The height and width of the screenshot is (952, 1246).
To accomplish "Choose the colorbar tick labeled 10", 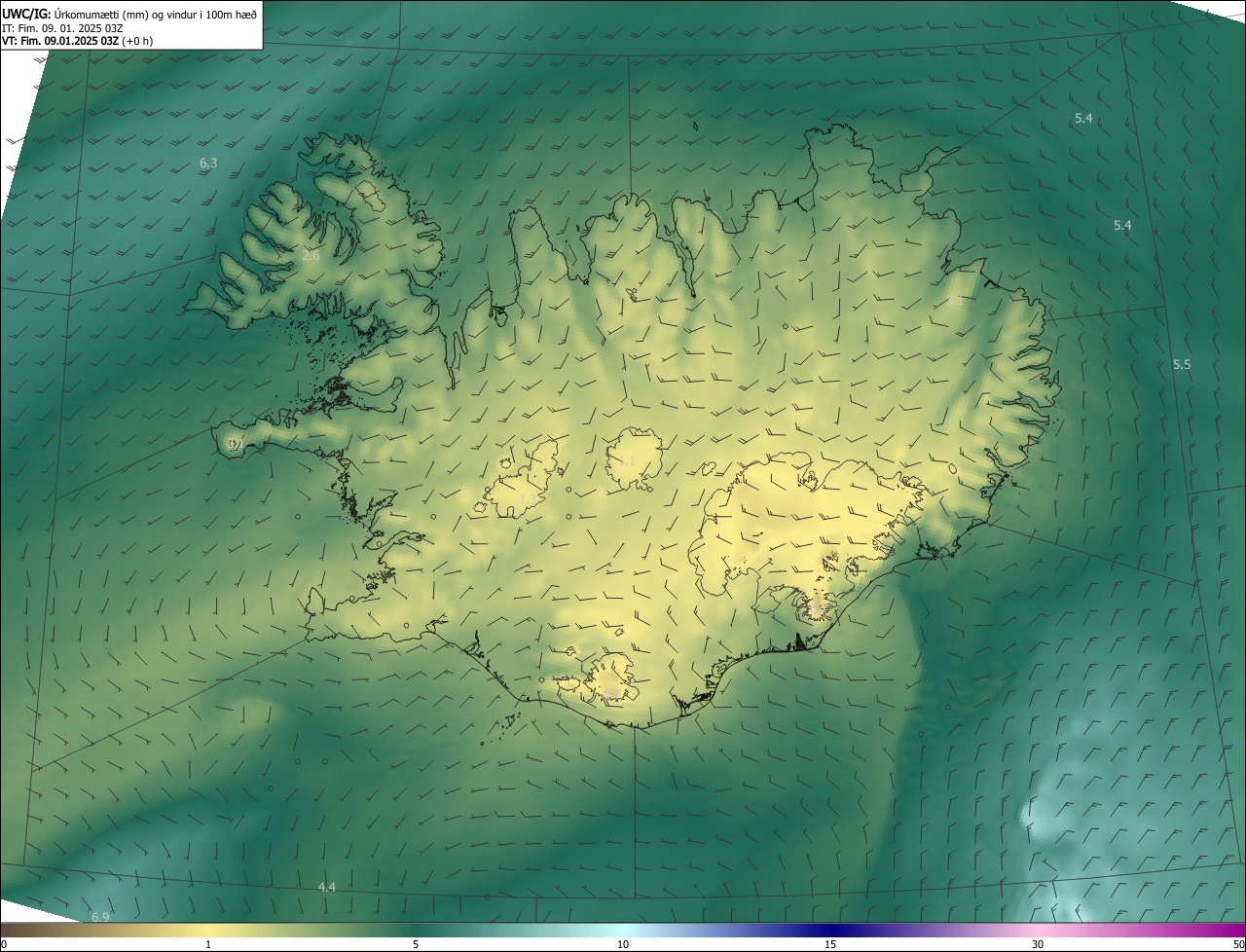I will click(x=623, y=944).
